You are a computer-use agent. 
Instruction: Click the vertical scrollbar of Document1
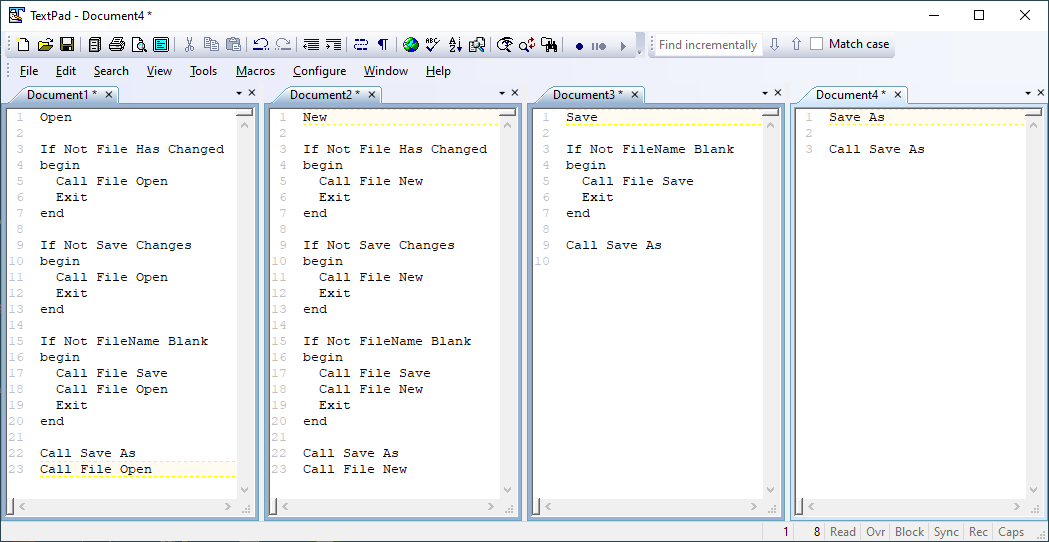(244, 307)
